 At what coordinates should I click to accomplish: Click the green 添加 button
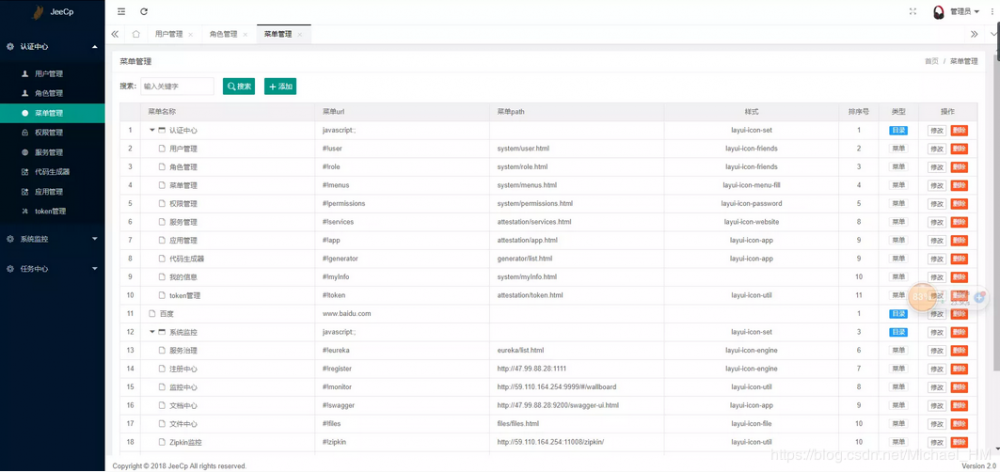(x=280, y=86)
